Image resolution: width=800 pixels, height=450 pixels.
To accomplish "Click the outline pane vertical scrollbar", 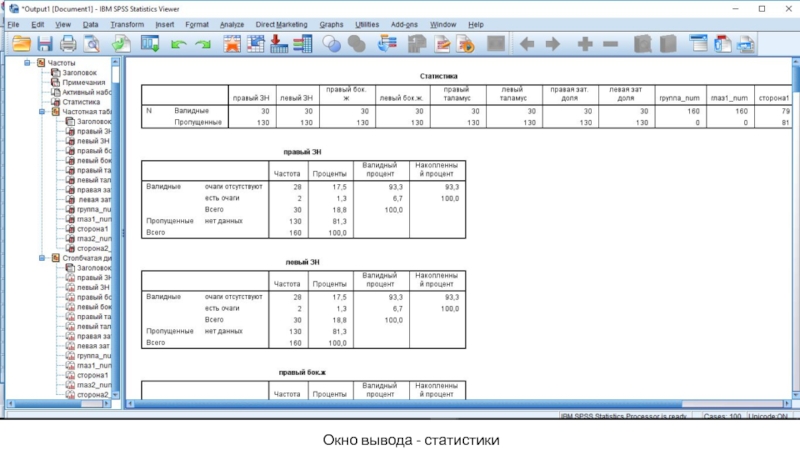I will click(x=116, y=230).
